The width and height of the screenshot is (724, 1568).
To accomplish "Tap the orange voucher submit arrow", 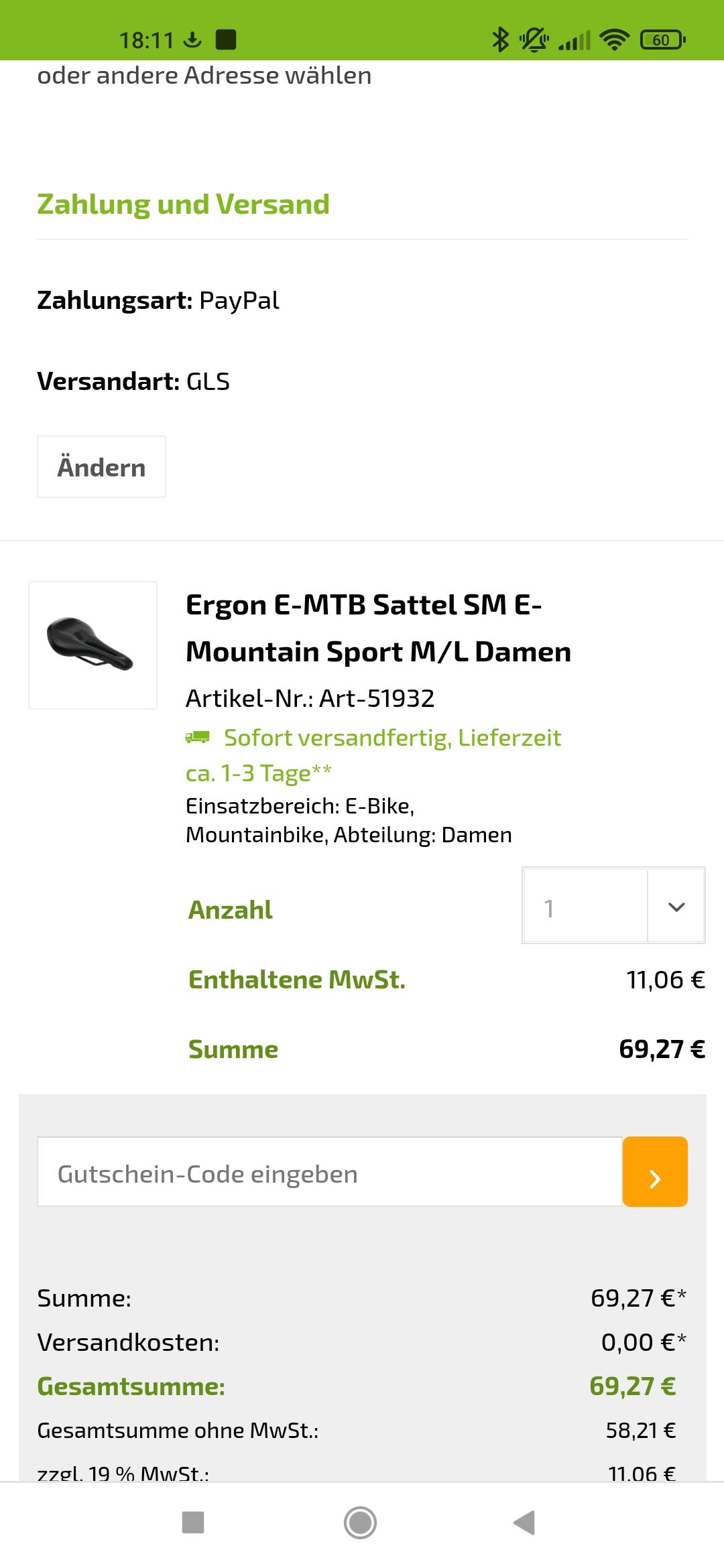I will [655, 1171].
